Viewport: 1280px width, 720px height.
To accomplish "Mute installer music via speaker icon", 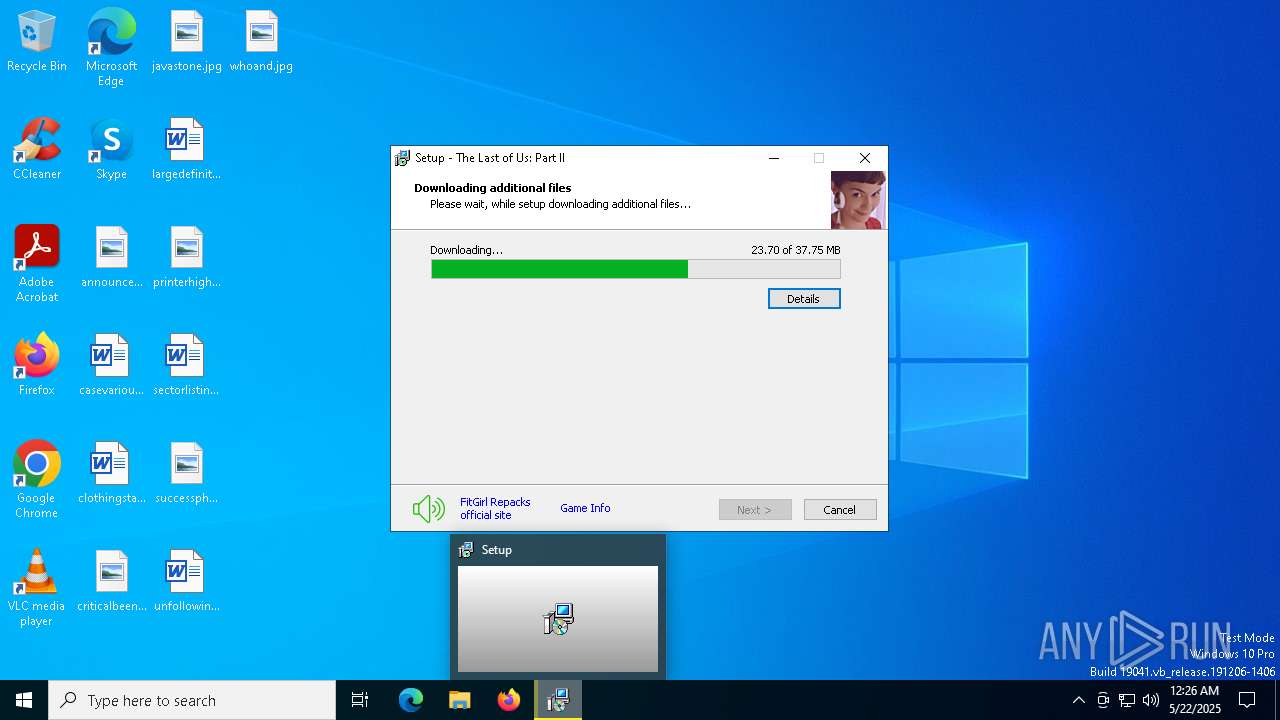I will tap(429, 509).
